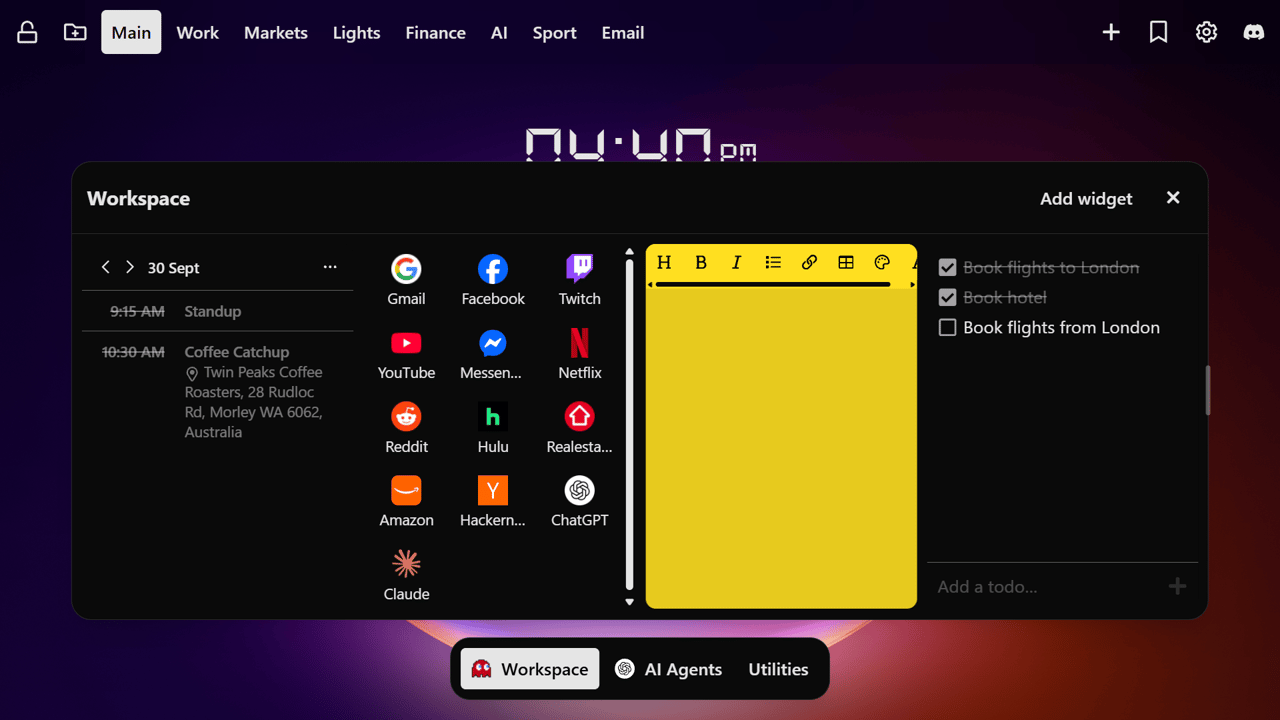
Task: Go to previous day in calendar
Action: tap(106, 267)
